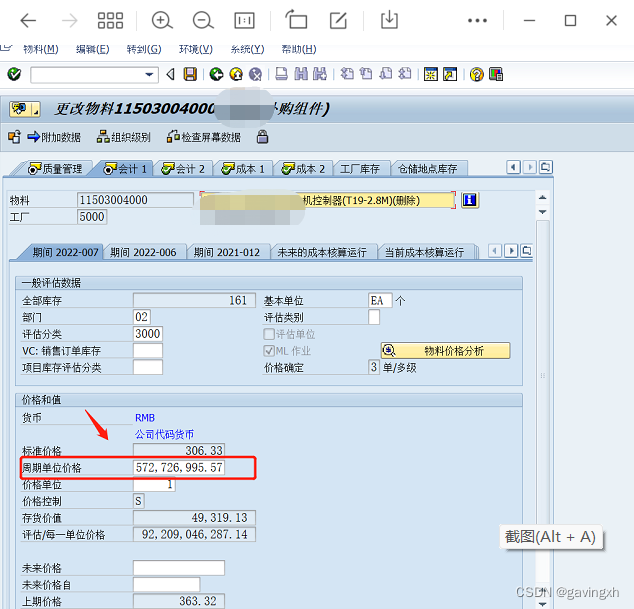The height and width of the screenshot is (609, 634).
Task: Click the yellow Exit icon
Action: [x=236, y=74]
